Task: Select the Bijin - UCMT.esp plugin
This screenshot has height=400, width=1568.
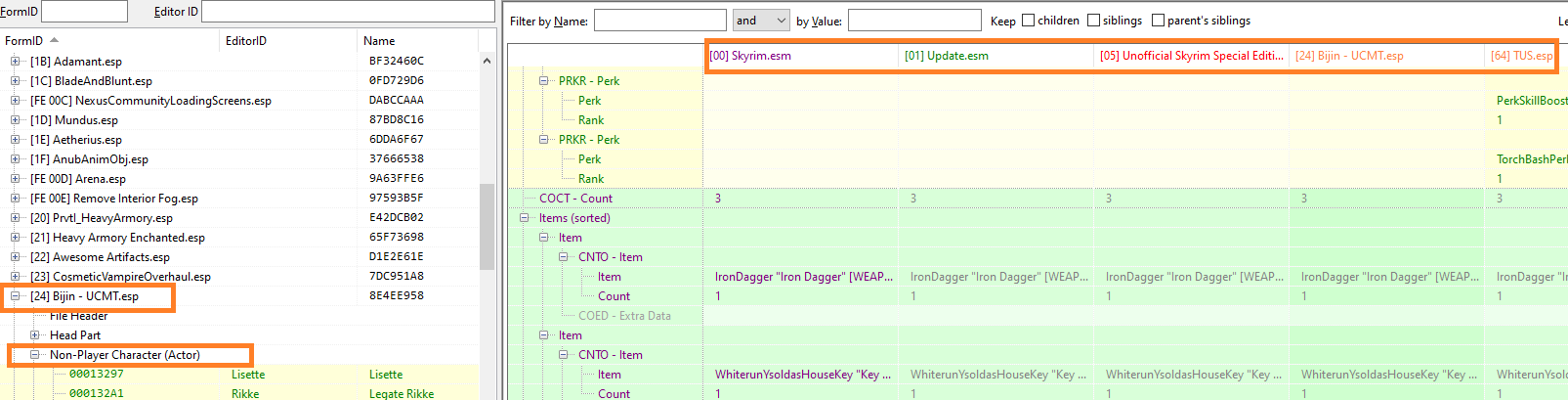Action: pyautogui.click(x=84, y=296)
